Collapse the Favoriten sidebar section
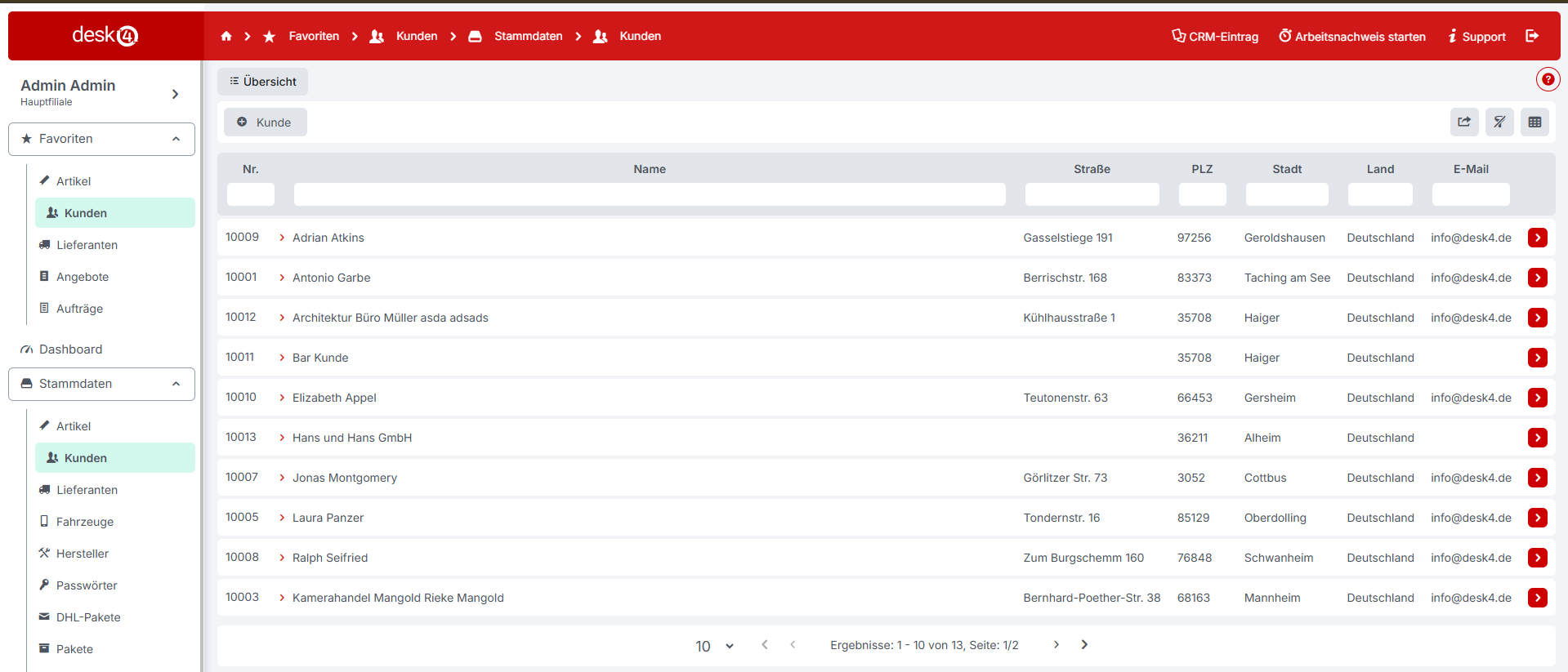This screenshot has width=1568, height=672. 176,139
